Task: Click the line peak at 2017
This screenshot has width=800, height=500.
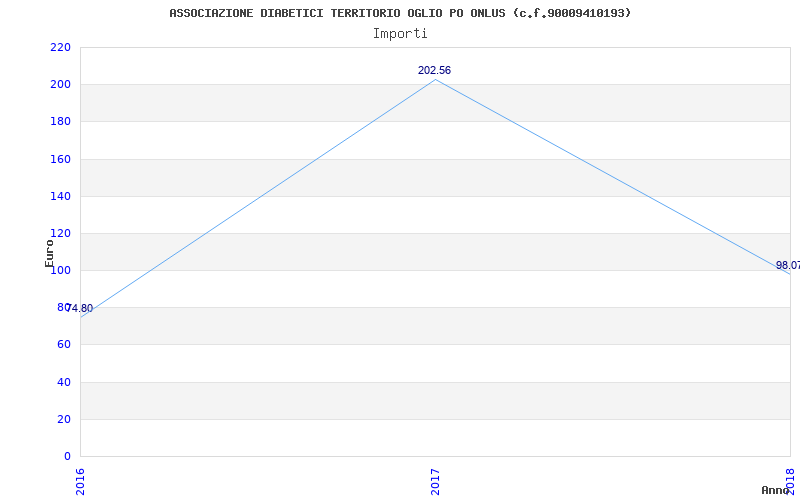Action: (x=435, y=80)
